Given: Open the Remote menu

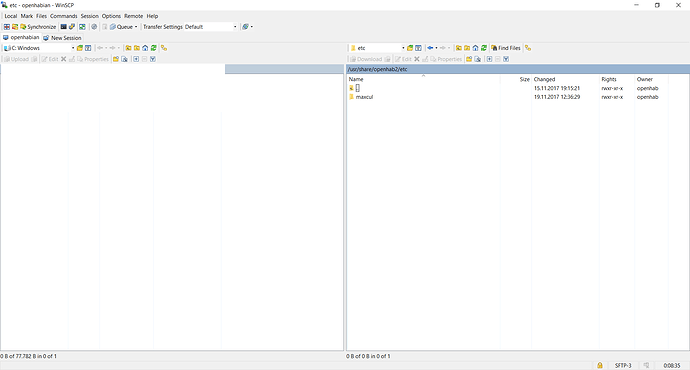Looking at the screenshot, I should coord(133,16).
